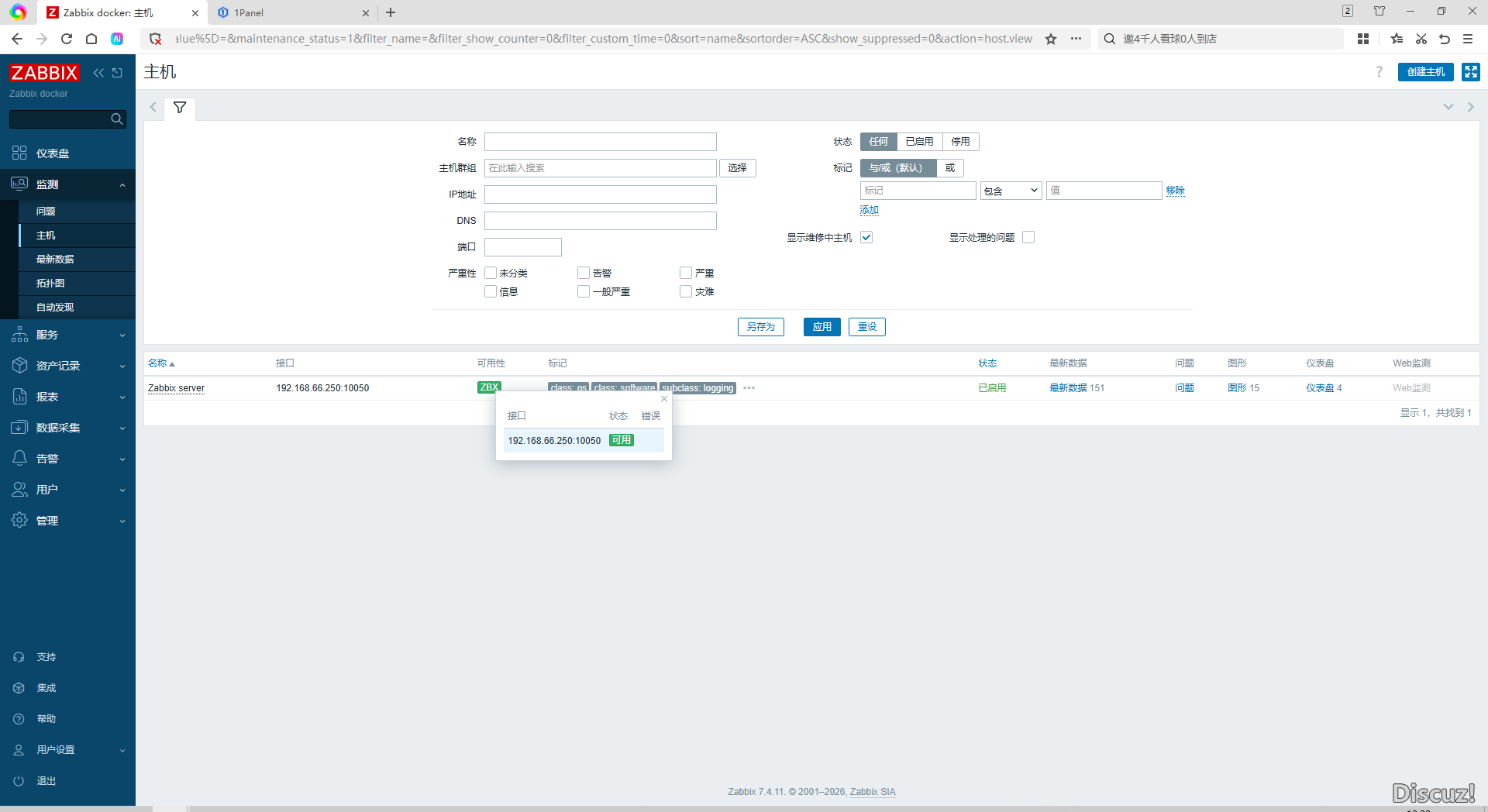Check the 信息 severity checkbox

(491, 291)
